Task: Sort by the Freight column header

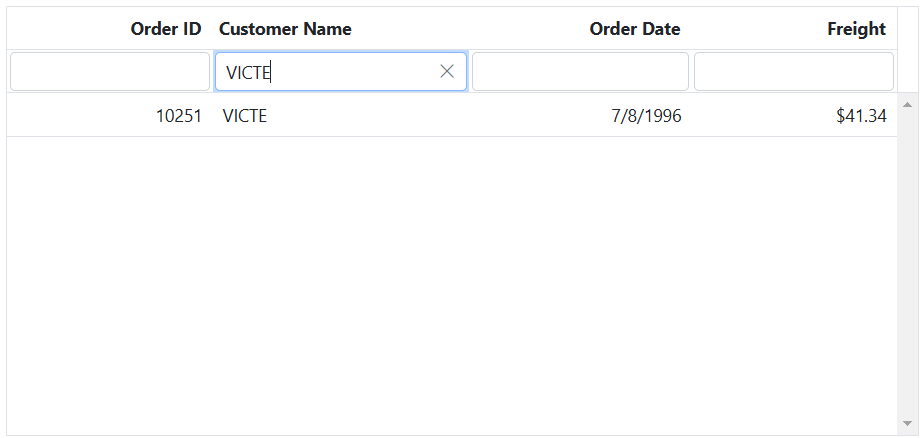Action: (856, 29)
